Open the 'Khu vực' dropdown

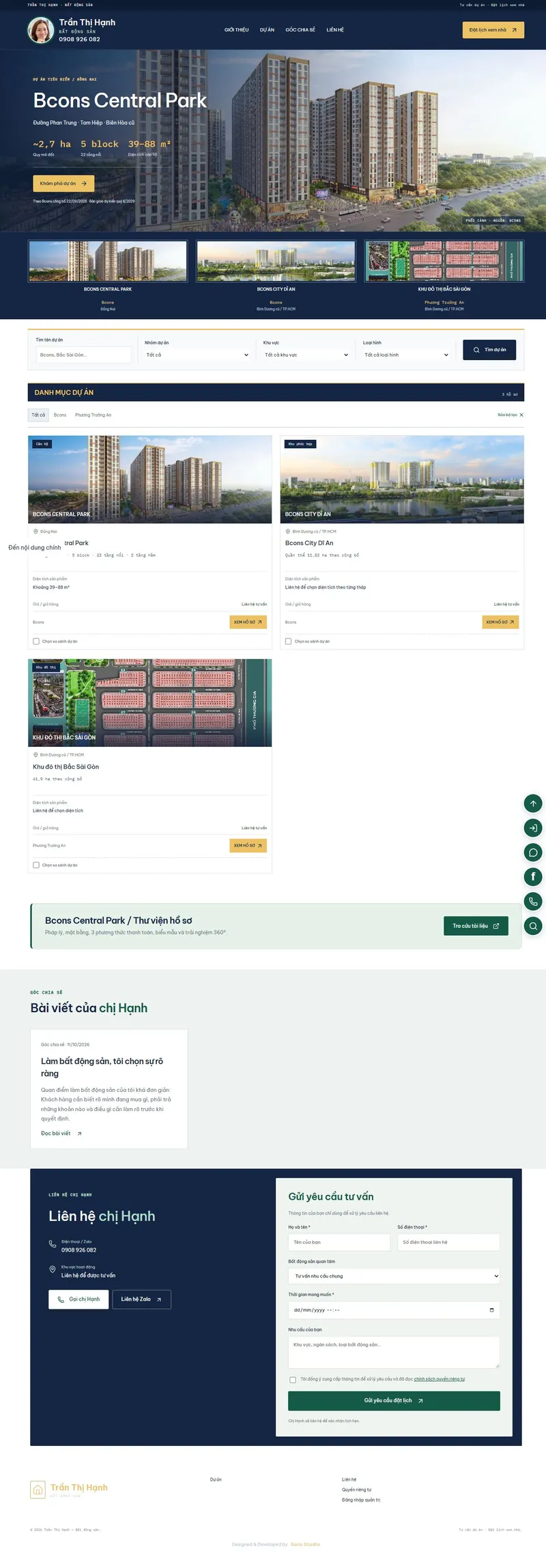click(306, 355)
